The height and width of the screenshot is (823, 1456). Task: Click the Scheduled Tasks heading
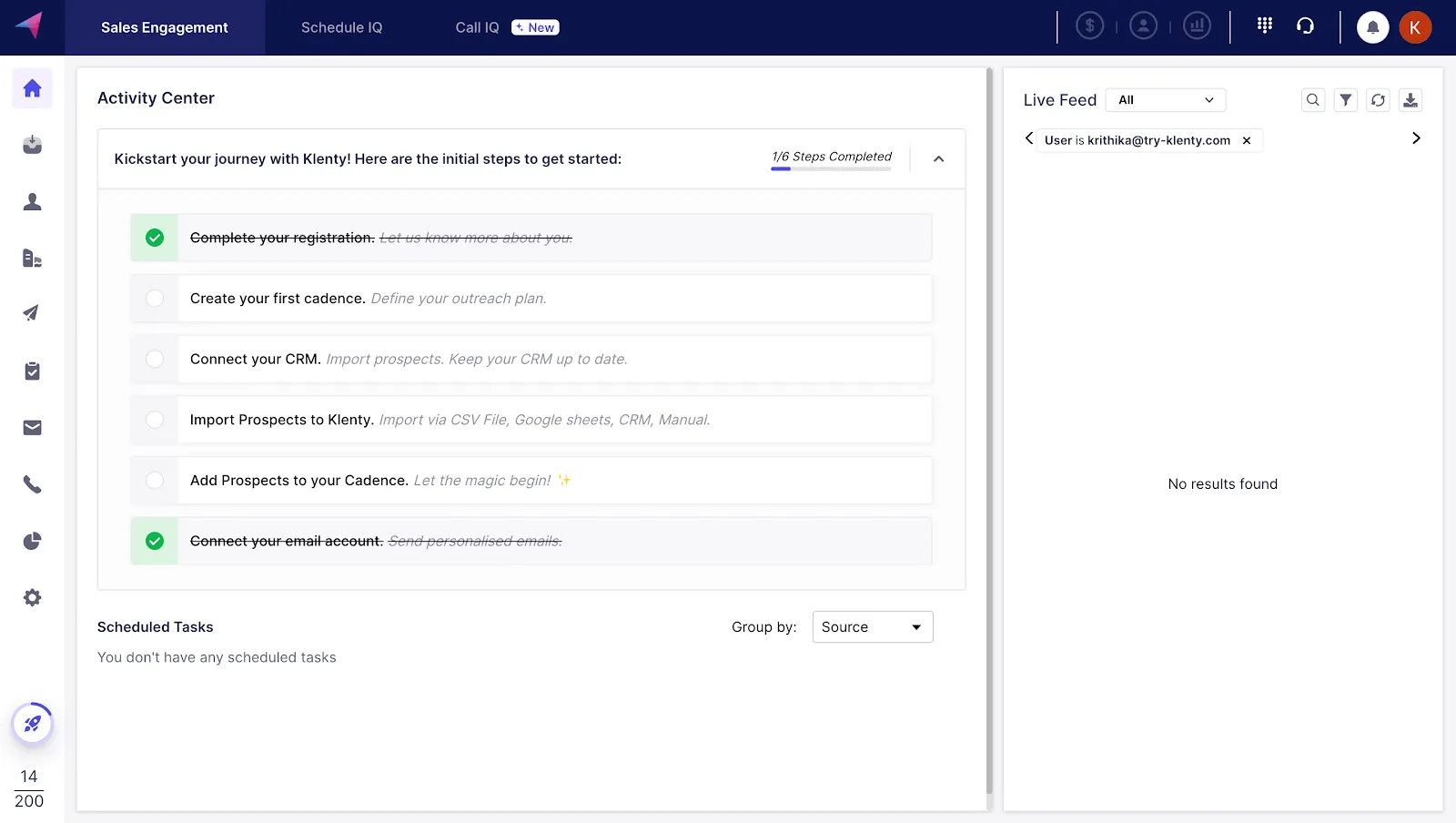click(156, 627)
